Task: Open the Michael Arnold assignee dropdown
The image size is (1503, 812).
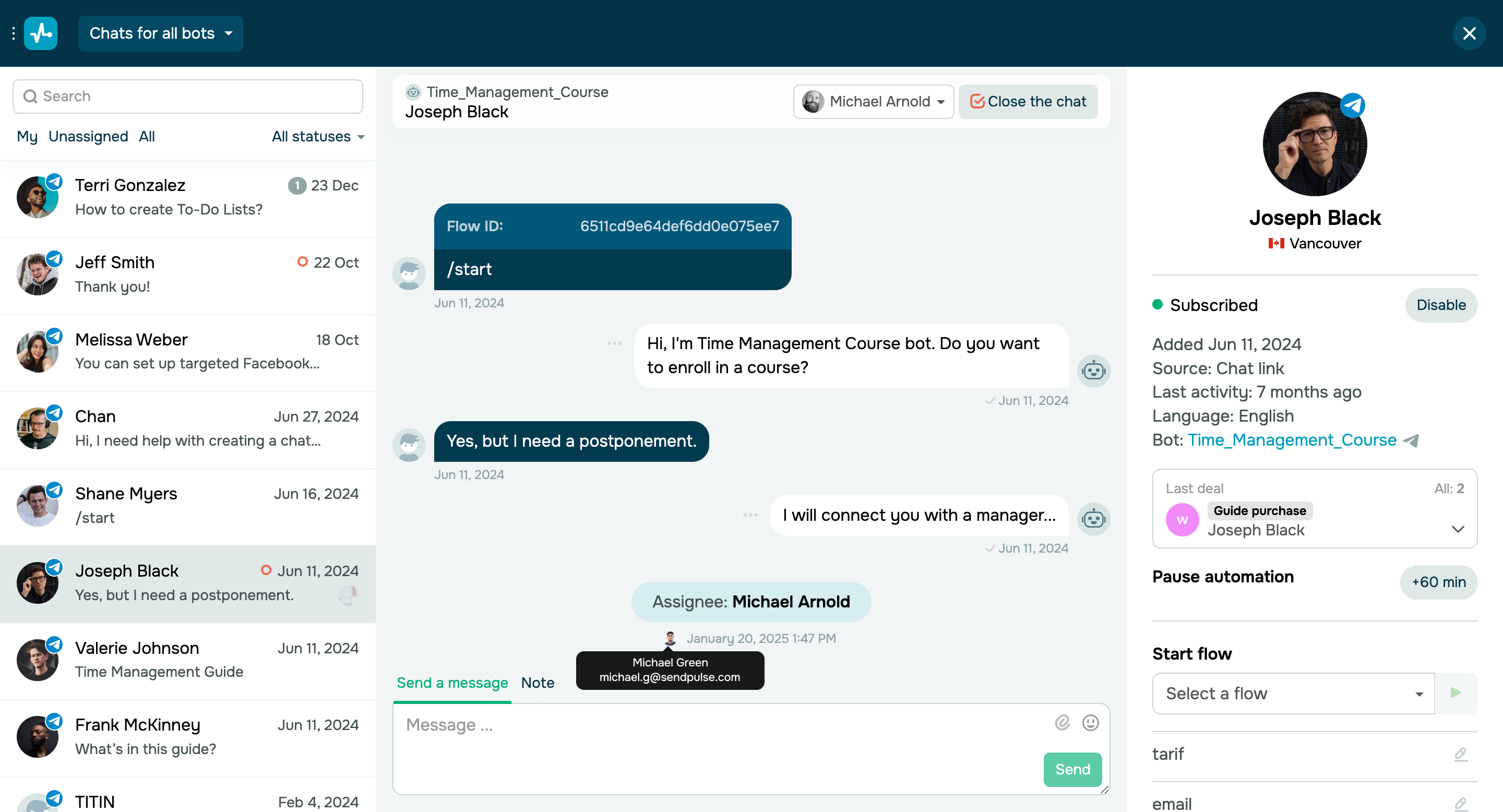Action: coord(873,101)
